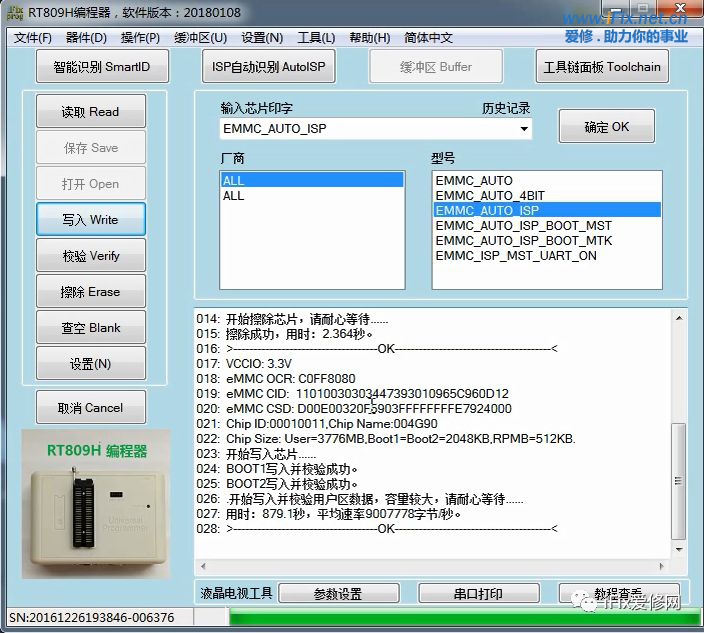Select EMMC_AUTO_ISP_BOOT_MTK model
The width and height of the screenshot is (704, 633).
click(x=547, y=240)
